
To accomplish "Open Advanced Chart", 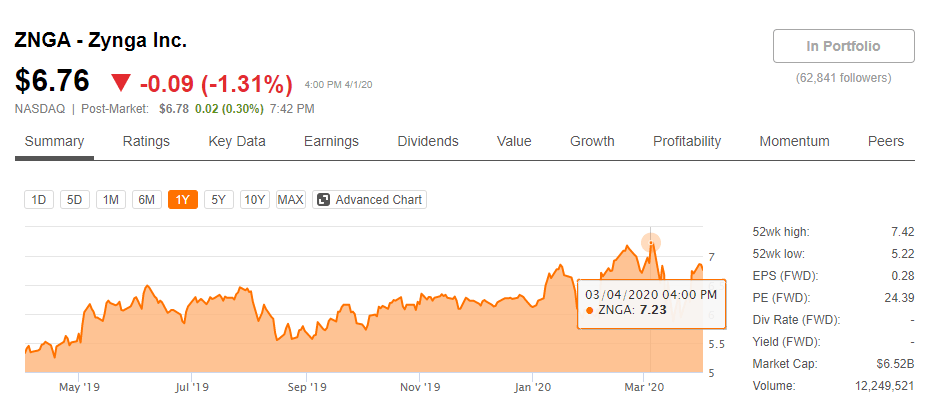I will 369,200.
